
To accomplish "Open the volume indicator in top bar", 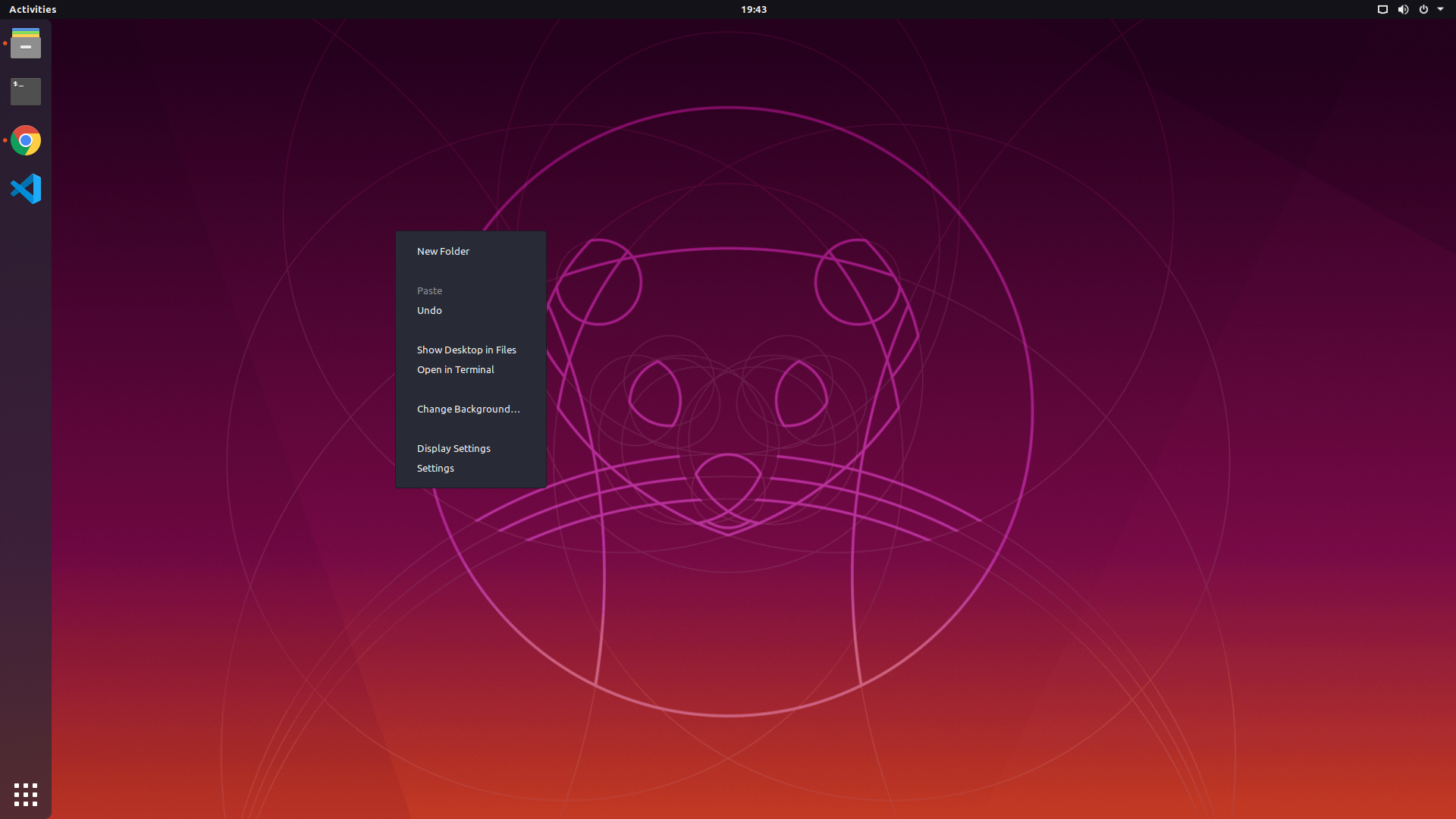I will 1403,10.
